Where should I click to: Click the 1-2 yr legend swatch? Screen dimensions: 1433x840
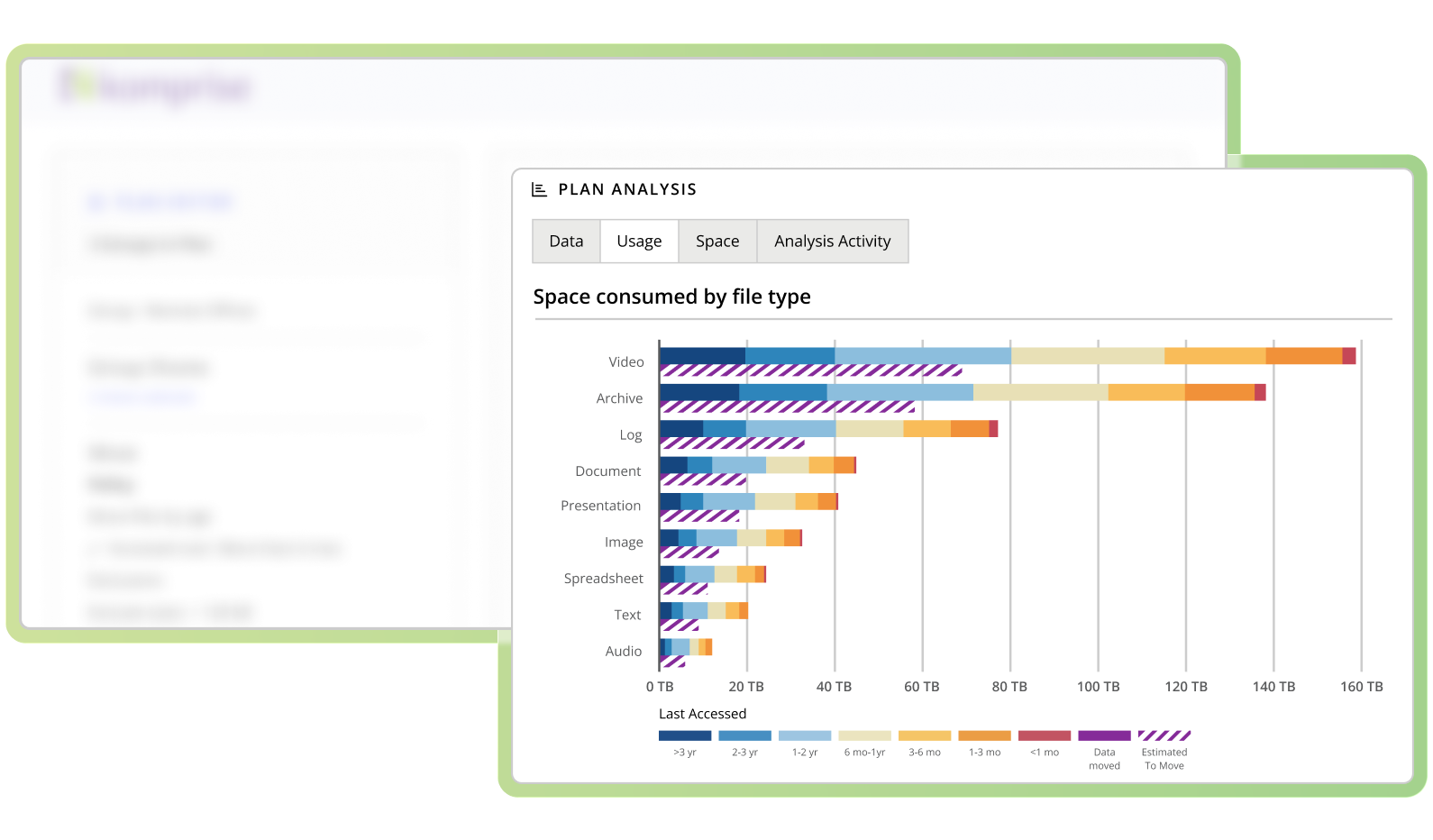[805, 735]
